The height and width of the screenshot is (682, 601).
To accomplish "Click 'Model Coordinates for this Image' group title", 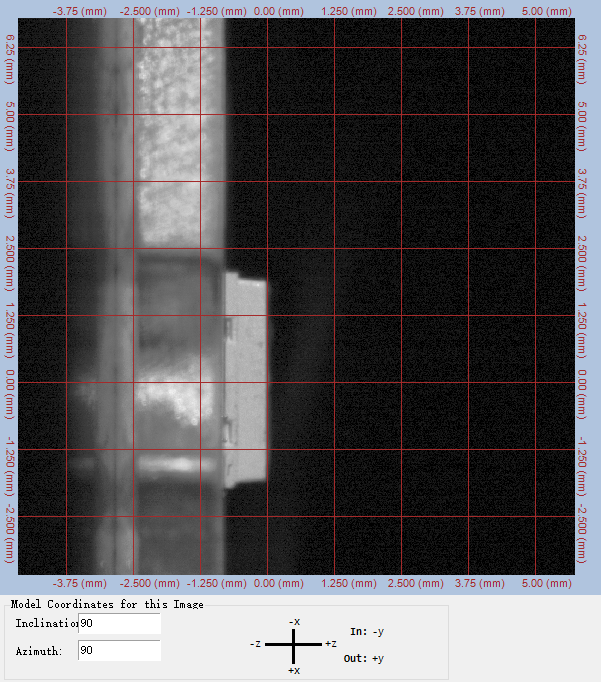I will 106,604.
